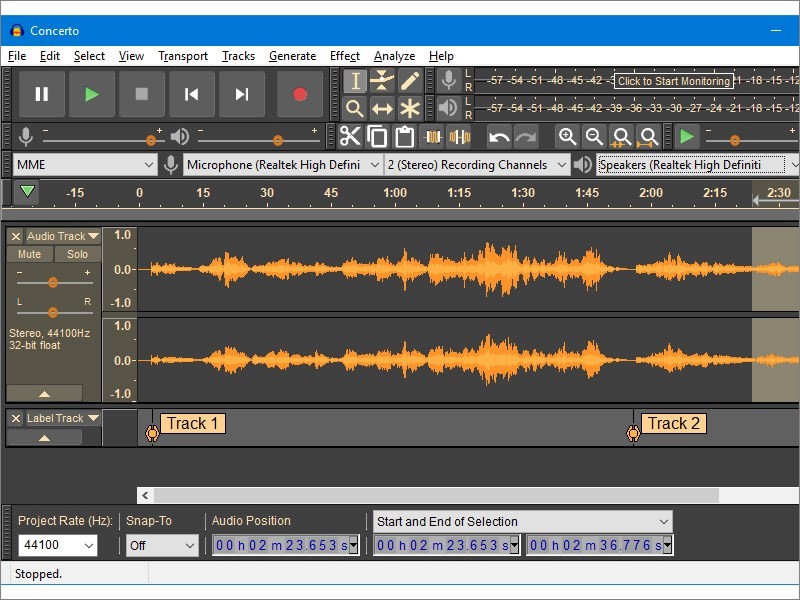The height and width of the screenshot is (600, 800).
Task: Open the Select menu
Action: pos(89,56)
